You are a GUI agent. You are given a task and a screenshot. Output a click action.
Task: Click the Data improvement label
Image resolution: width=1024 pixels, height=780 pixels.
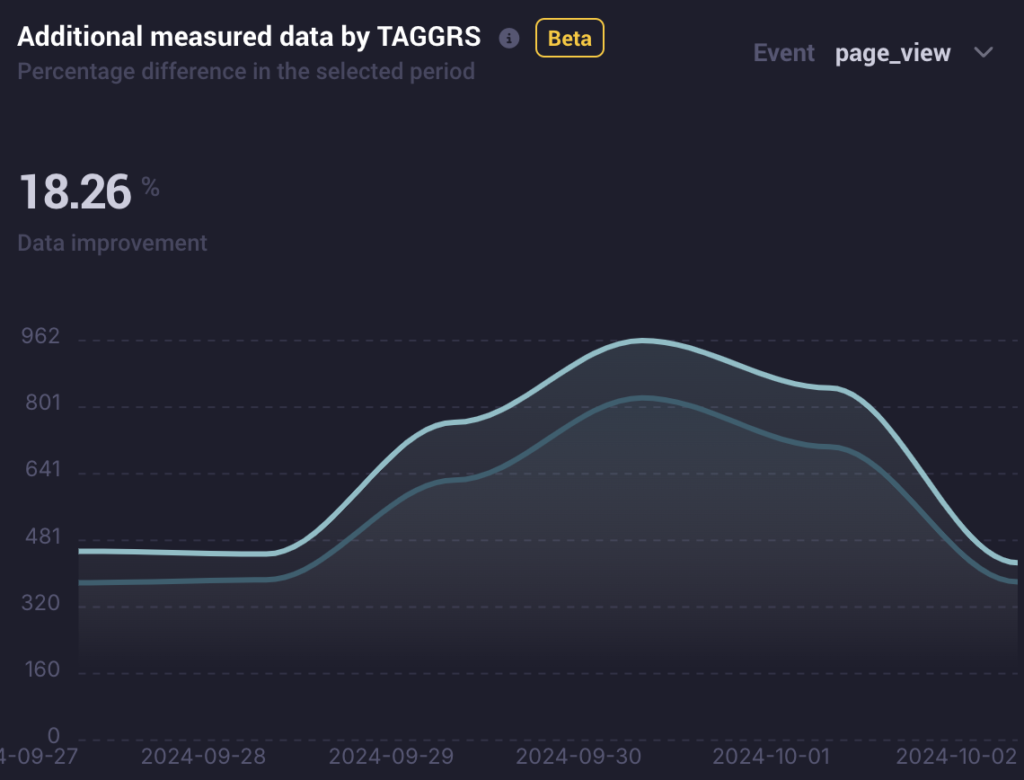coord(112,243)
